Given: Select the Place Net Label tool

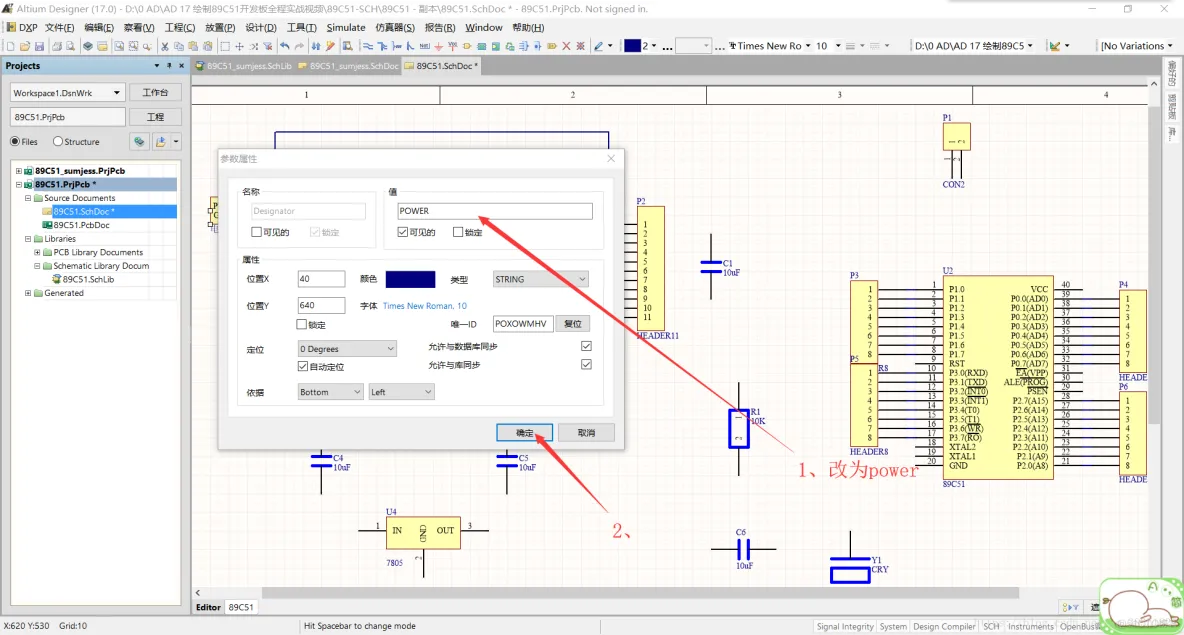Looking at the screenshot, I should pyautogui.click(x=424, y=46).
